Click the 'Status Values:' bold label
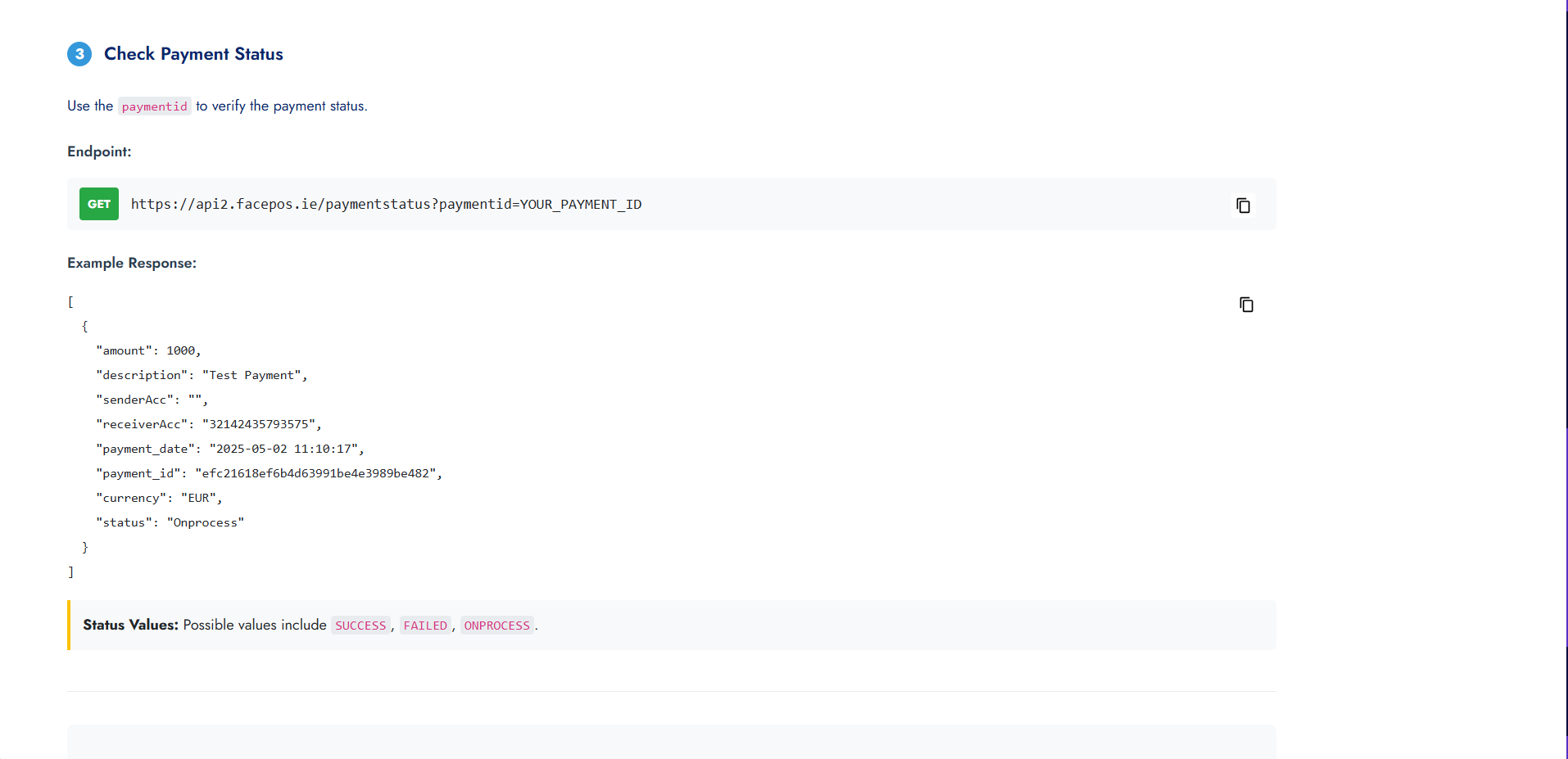1568x759 pixels. [x=130, y=625]
